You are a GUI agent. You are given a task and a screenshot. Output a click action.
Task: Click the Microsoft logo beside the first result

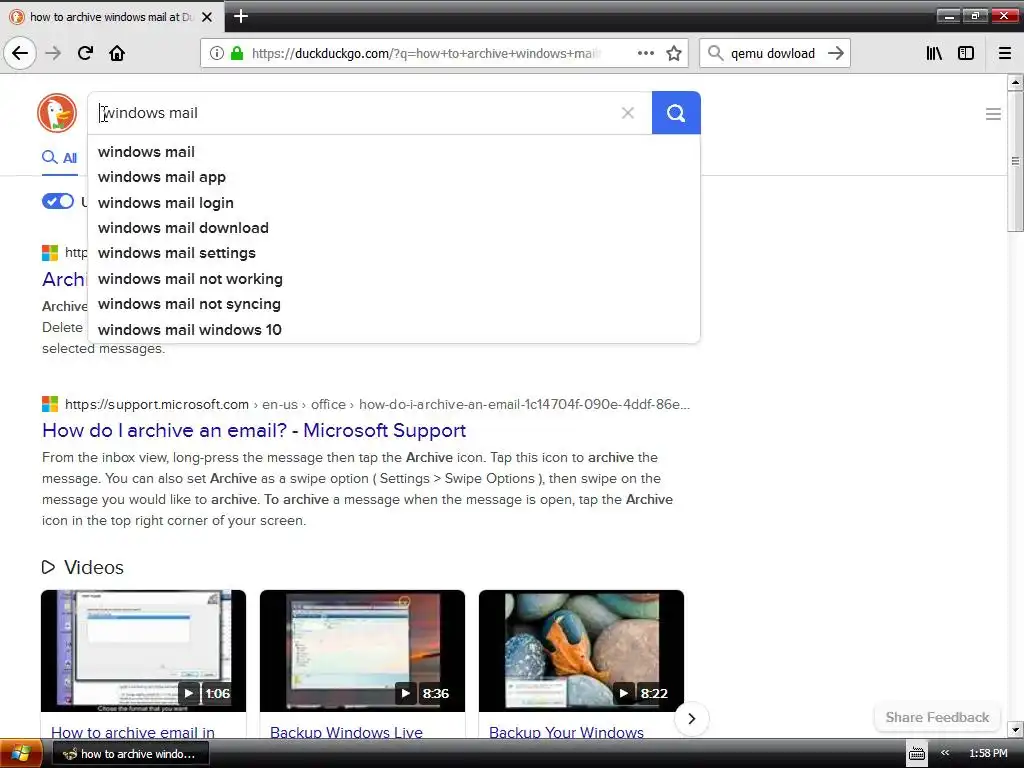(x=50, y=253)
